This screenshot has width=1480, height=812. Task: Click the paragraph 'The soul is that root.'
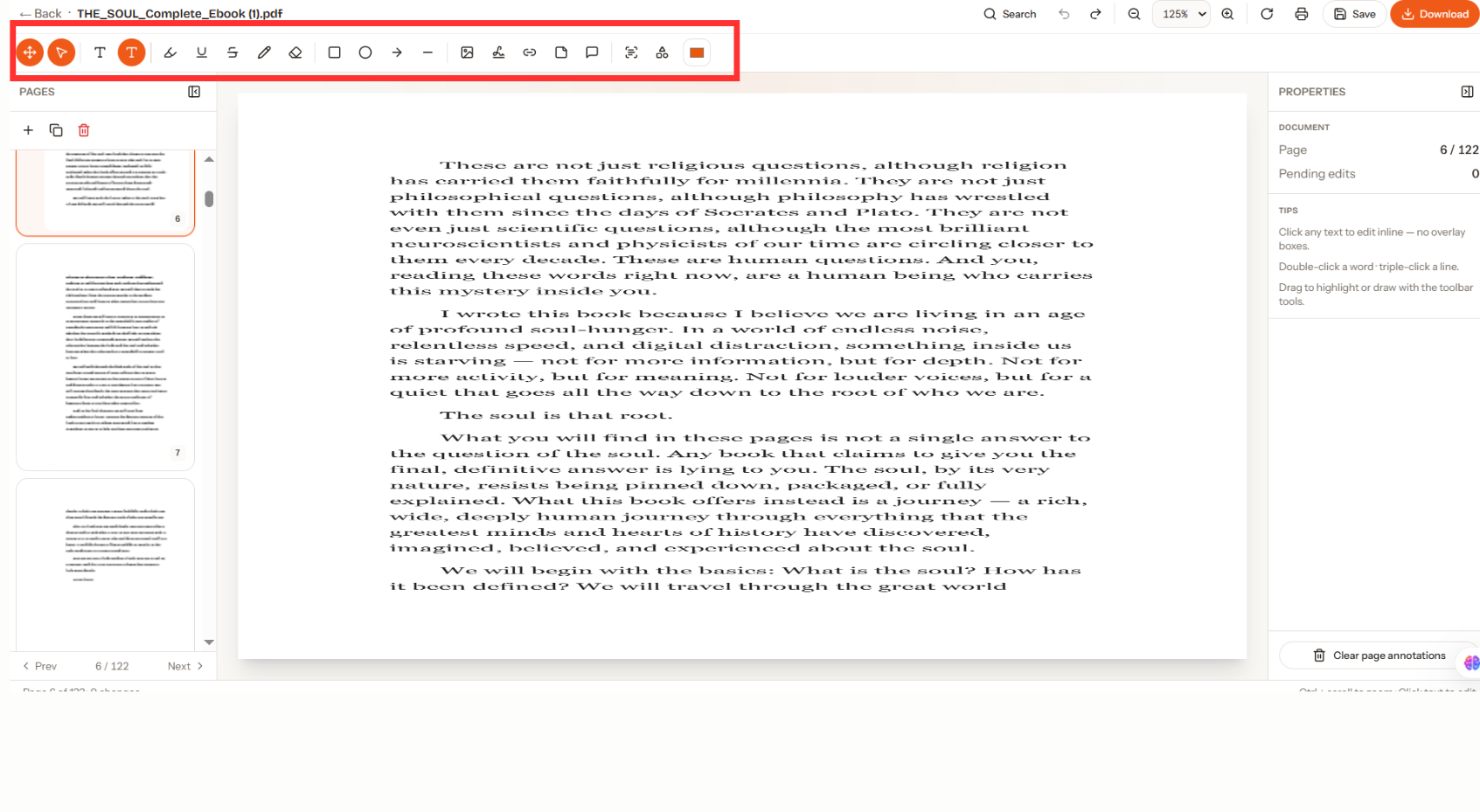(x=557, y=415)
